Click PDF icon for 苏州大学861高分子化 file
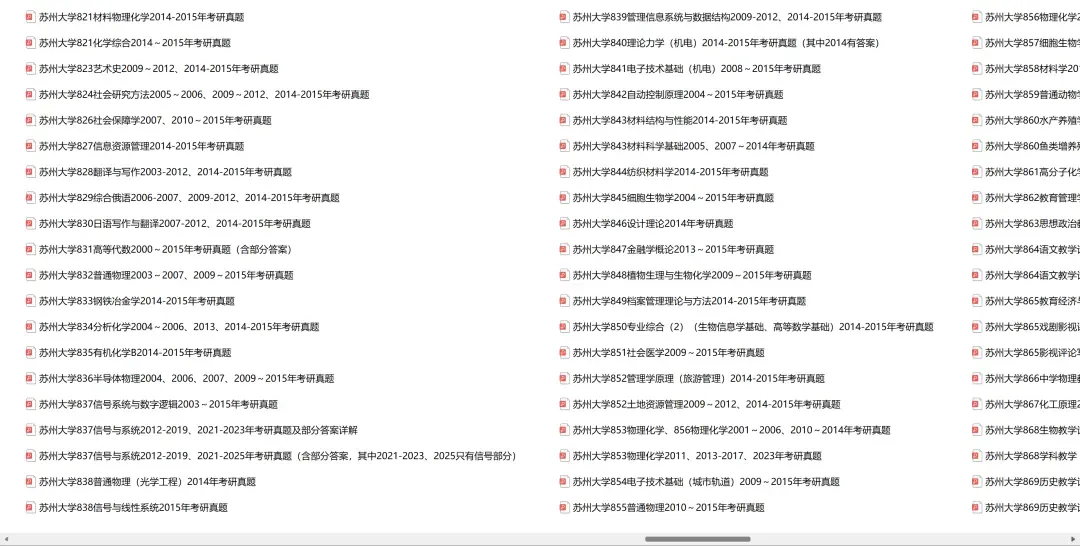The height and width of the screenshot is (546, 1080). pos(977,171)
